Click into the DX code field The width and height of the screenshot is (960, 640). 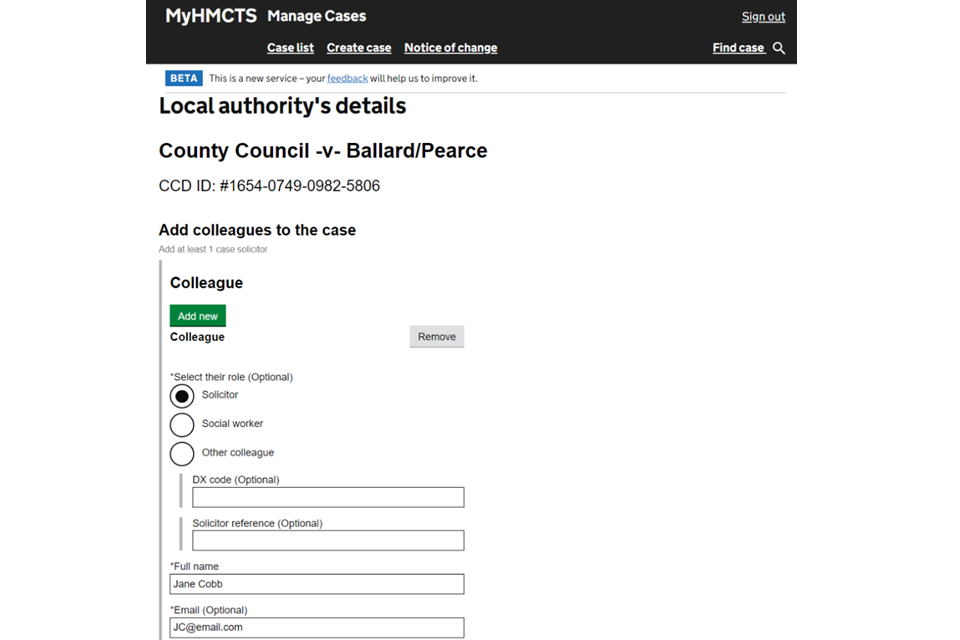[328, 497]
